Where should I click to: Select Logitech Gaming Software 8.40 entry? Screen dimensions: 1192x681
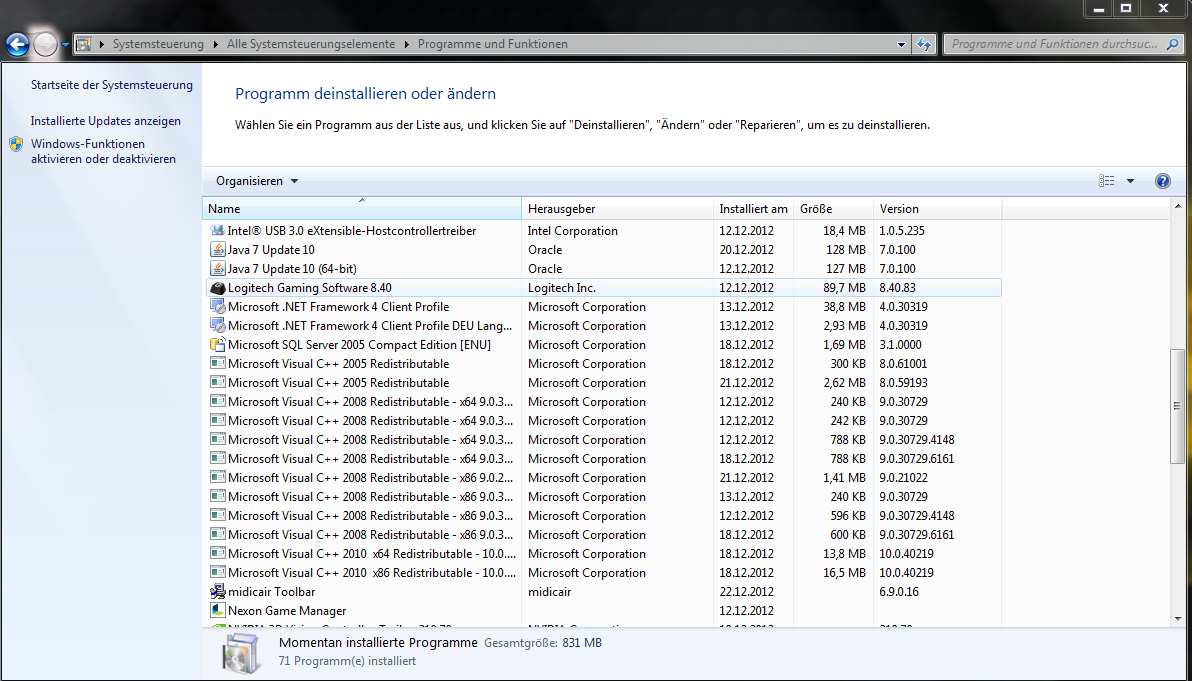309,287
